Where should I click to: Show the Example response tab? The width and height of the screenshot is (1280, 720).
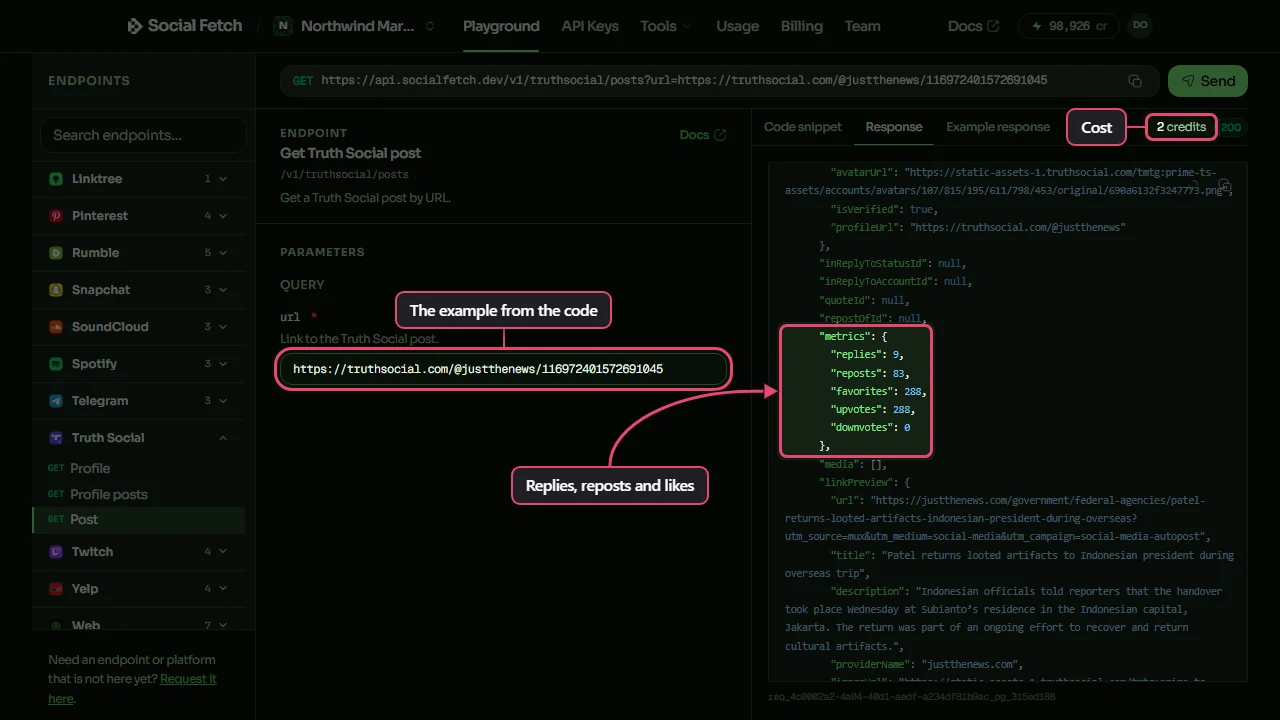coord(998,127)
